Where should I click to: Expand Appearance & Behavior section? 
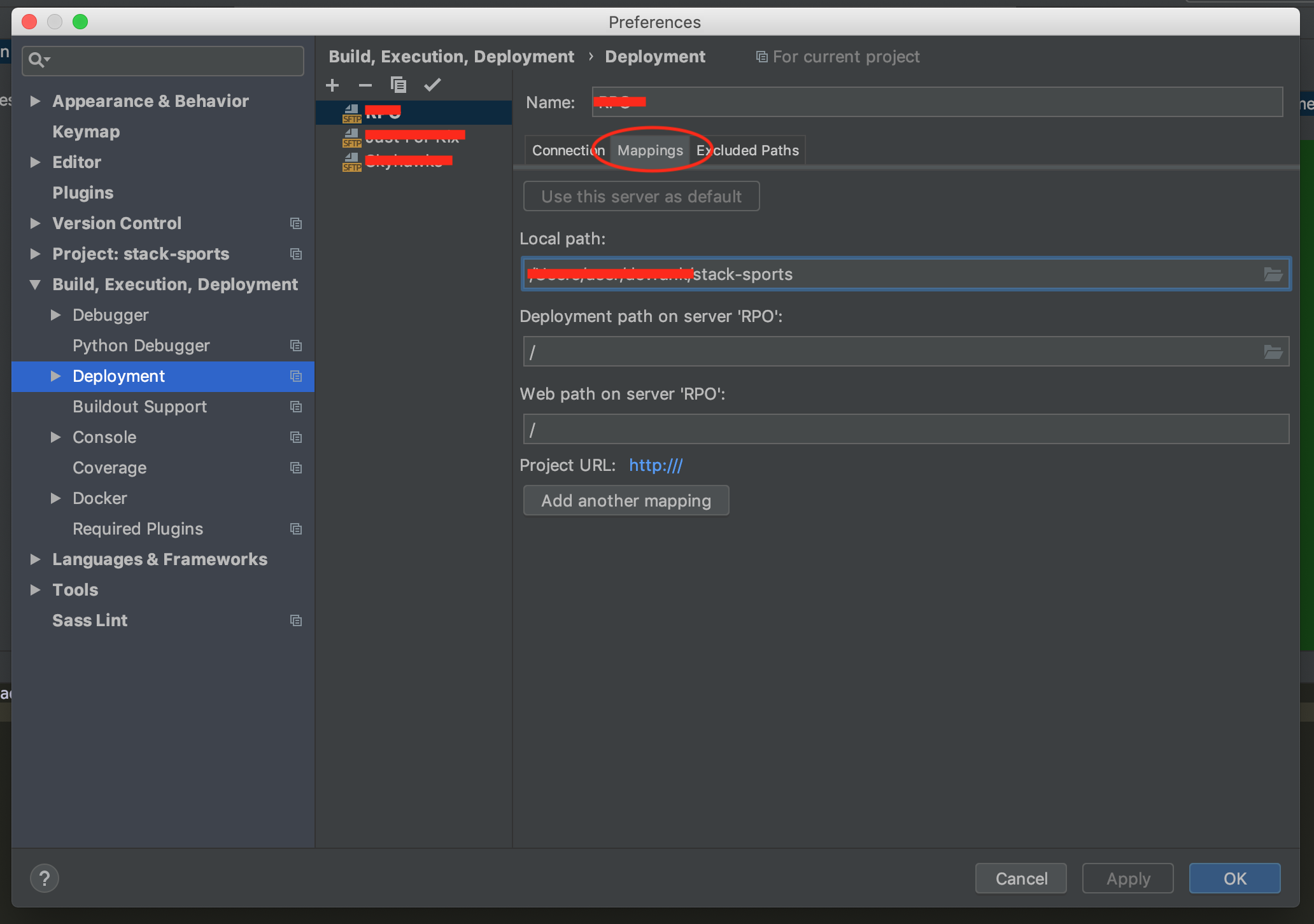pyautogui.click(x=36, y=101)
